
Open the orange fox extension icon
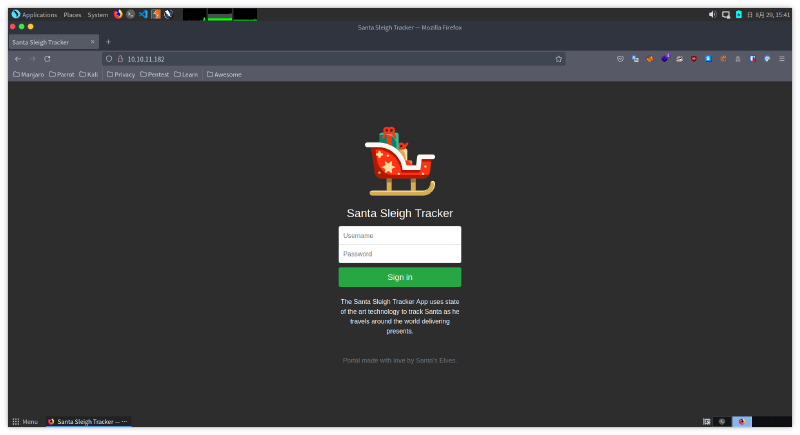point(649,59)
